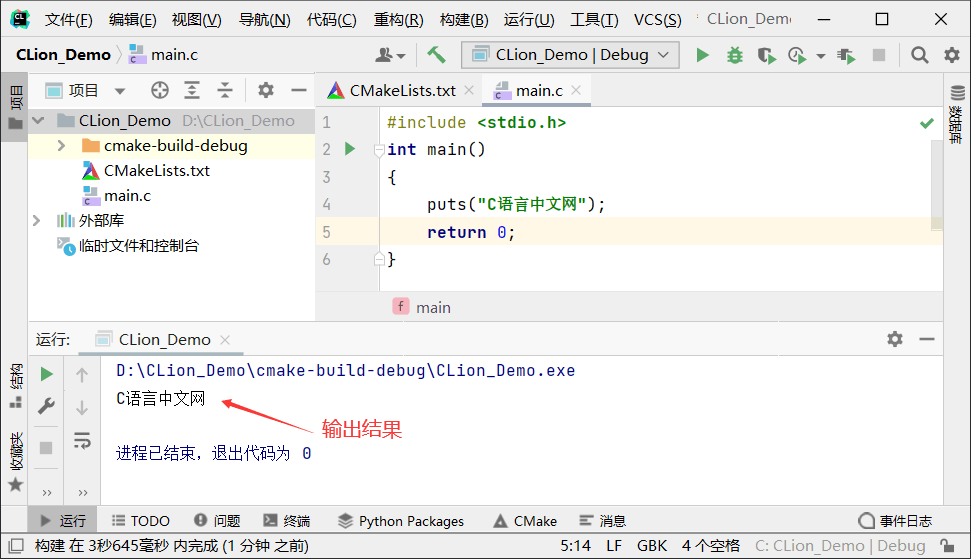Toggle the read-only lock icon in status bar
The width and height of the screenshot is (971, 559).
click(947, 546)
